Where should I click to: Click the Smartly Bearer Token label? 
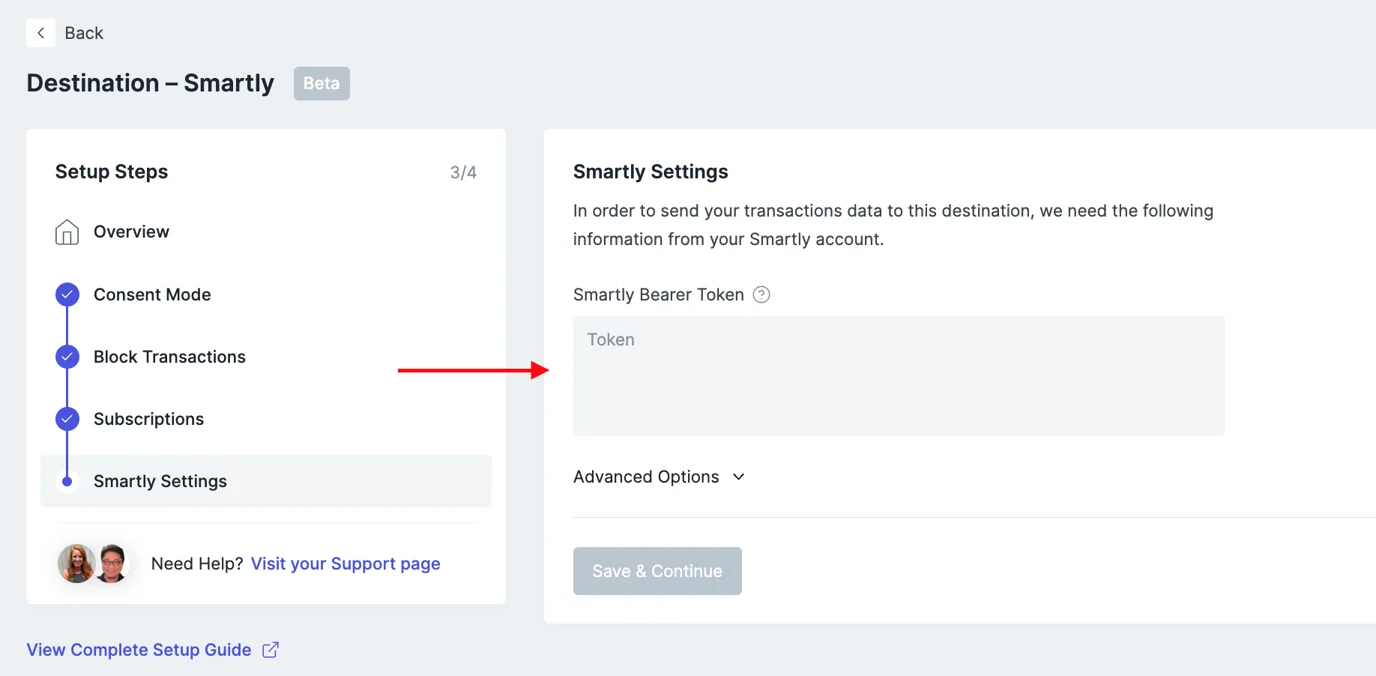(658, 295)
